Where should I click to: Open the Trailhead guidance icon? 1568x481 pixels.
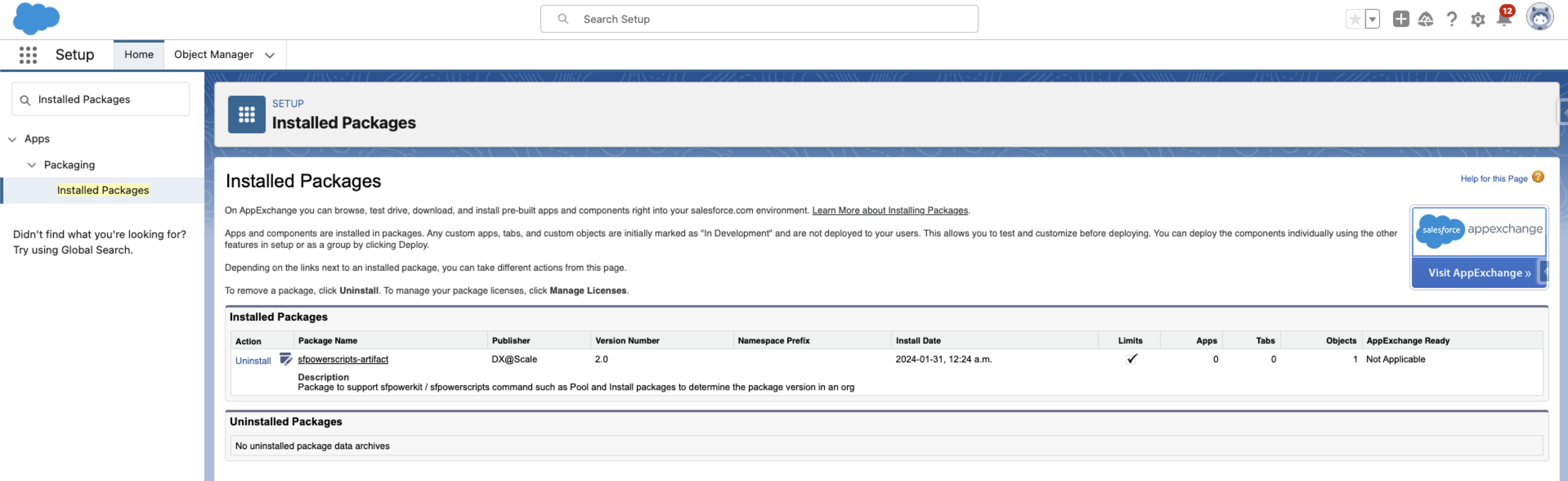pyautogui.click(x=1426, y=20)
